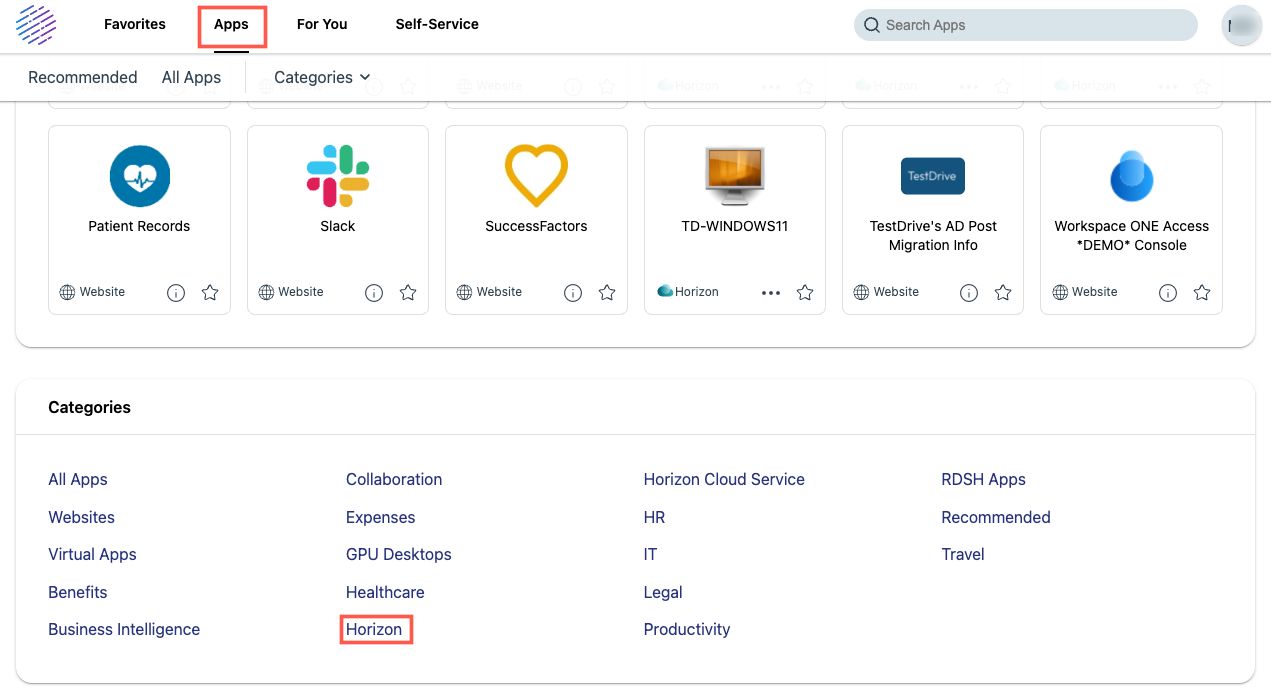The width and height of the screenshot is (1271, 691).
Task: Click the TestDrive app logo
Action: 932,176
